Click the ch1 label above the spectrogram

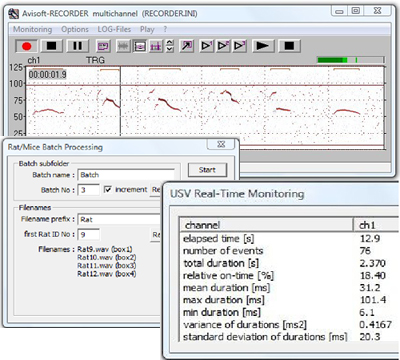point(34,60)
